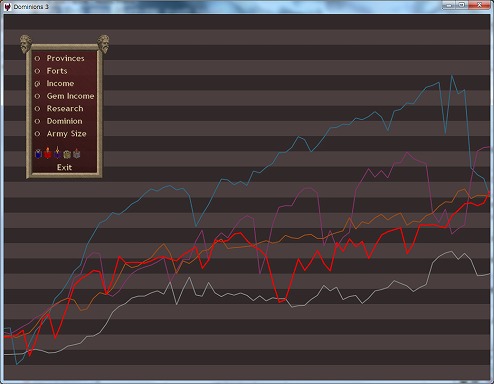The image size is (494, 384).
Task: Click the gray nation banner icon
Action: tap(77, 154)
